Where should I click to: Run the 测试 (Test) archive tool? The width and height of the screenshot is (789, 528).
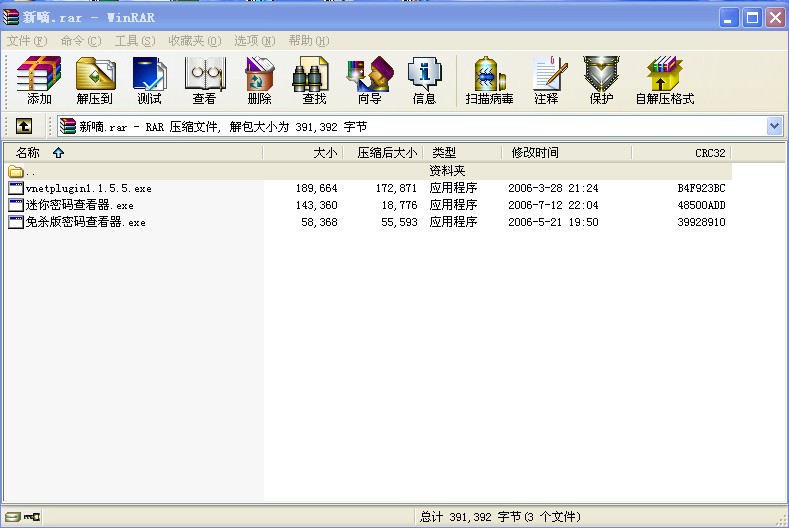(x=149, y=80)
